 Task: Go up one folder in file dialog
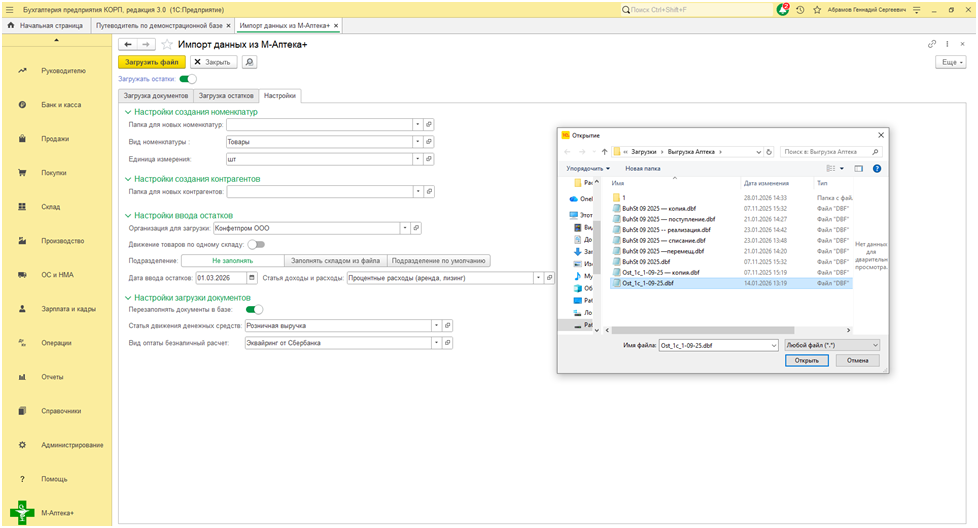pyautogui.click(x=603, y=151)
